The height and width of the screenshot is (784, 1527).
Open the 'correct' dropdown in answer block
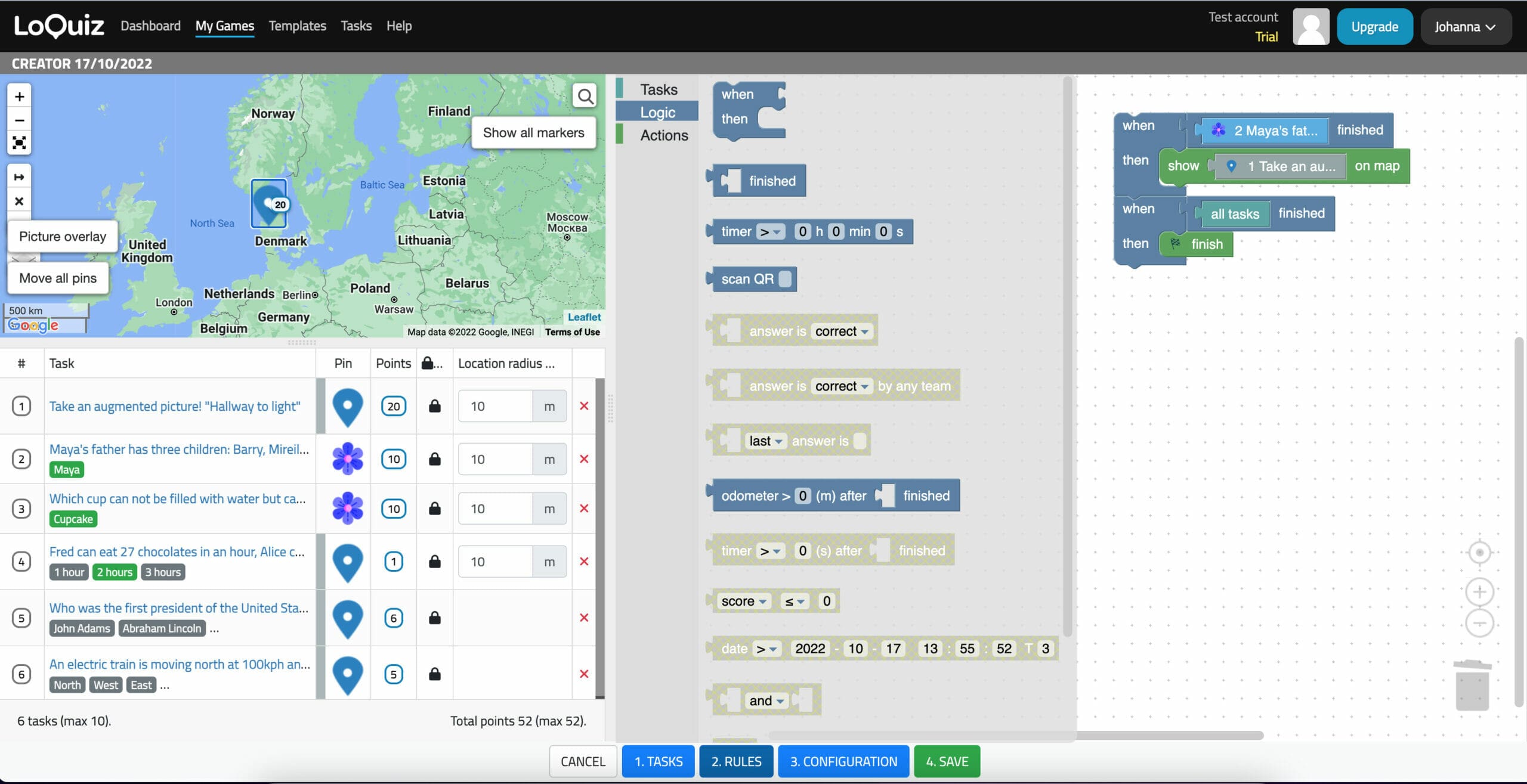click(841, 331)
